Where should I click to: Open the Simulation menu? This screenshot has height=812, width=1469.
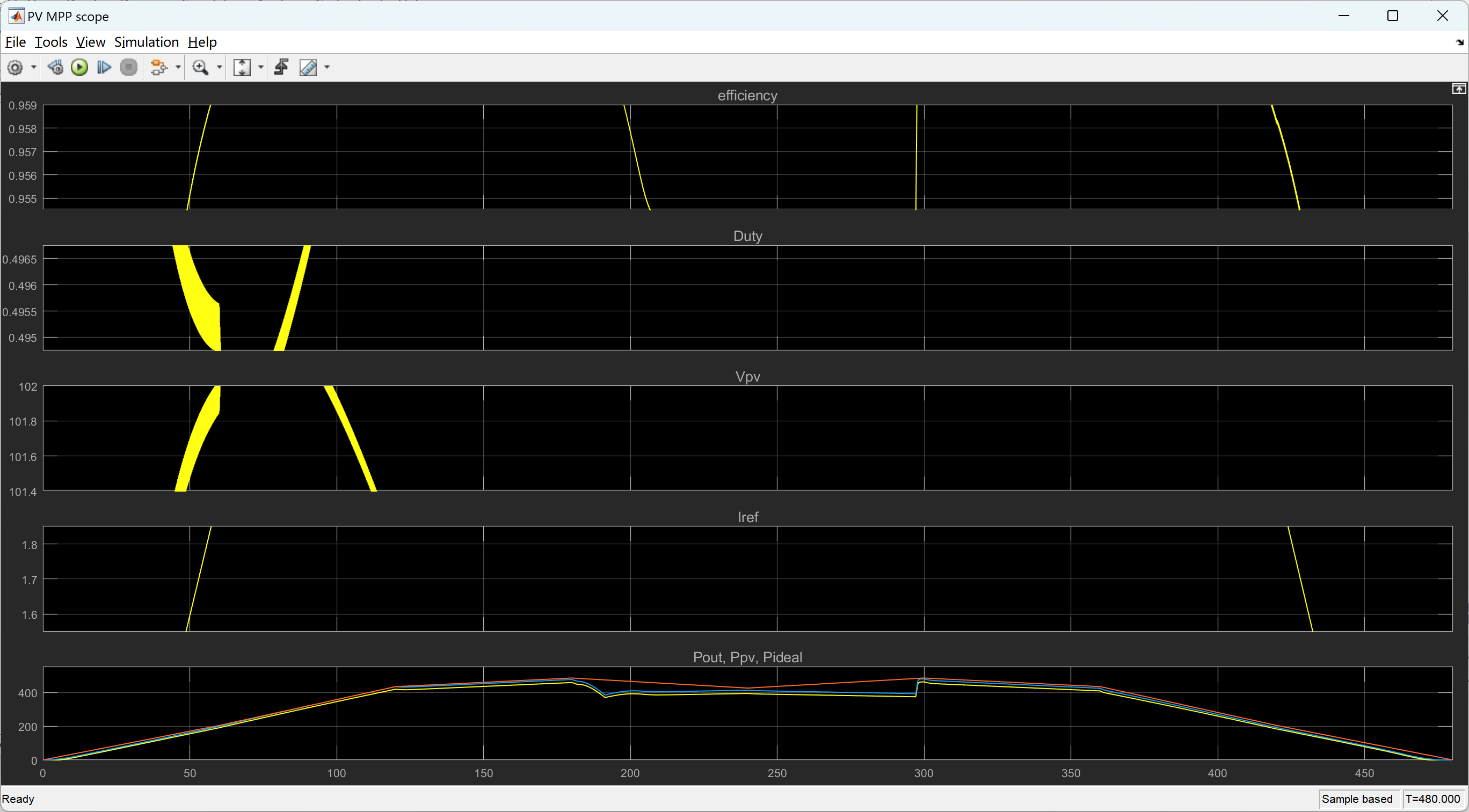(145, 41)
